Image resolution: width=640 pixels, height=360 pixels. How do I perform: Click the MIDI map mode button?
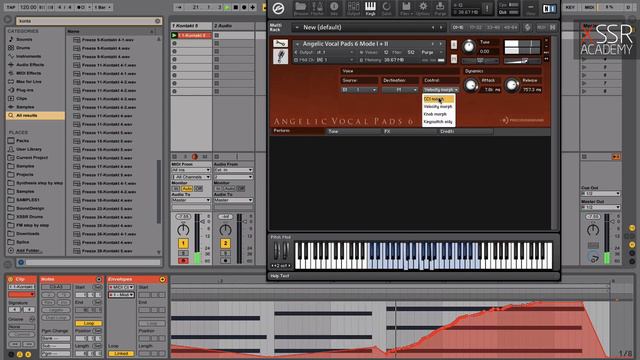tap(589, 7)
